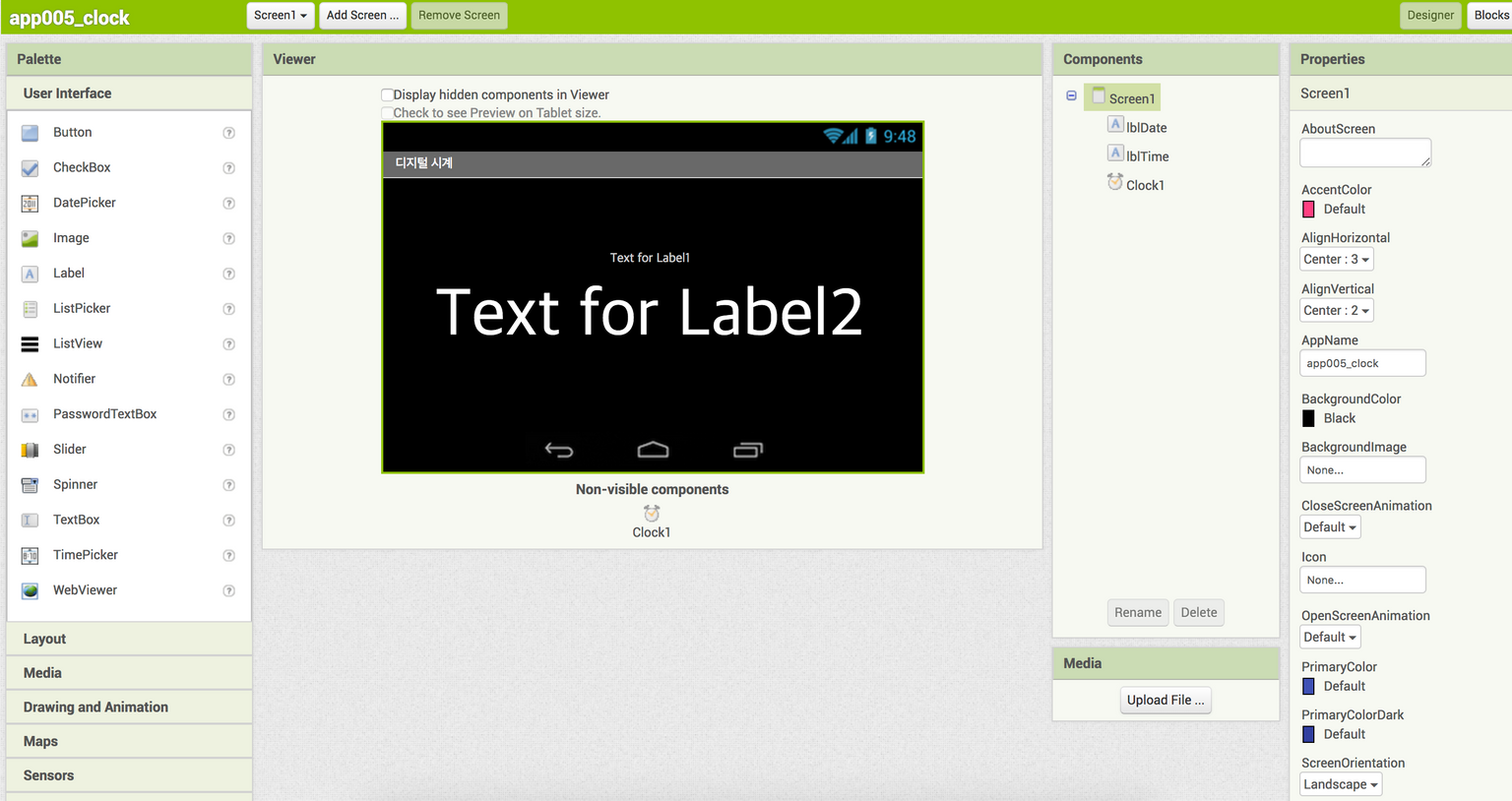Open help for Label component
The width and height of the screenshot is (1512, 801).
click(228, 274)
